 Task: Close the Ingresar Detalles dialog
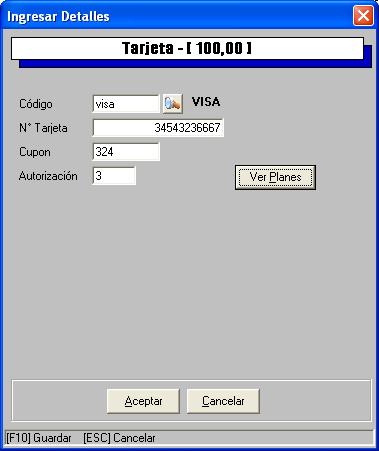pos(363,16)
